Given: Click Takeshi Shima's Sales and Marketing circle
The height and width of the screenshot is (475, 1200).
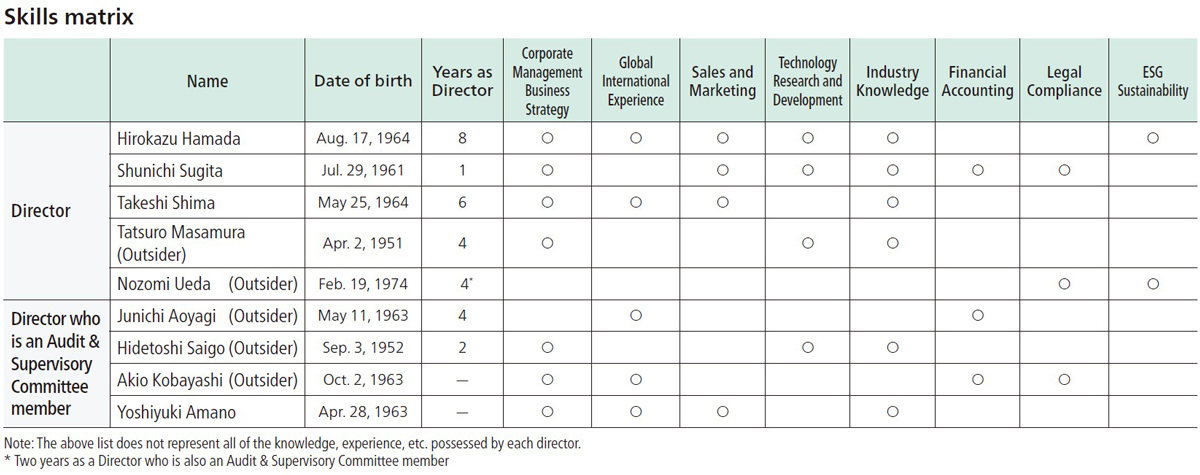Looking at the screenshot, I should (x=722, y=203).
